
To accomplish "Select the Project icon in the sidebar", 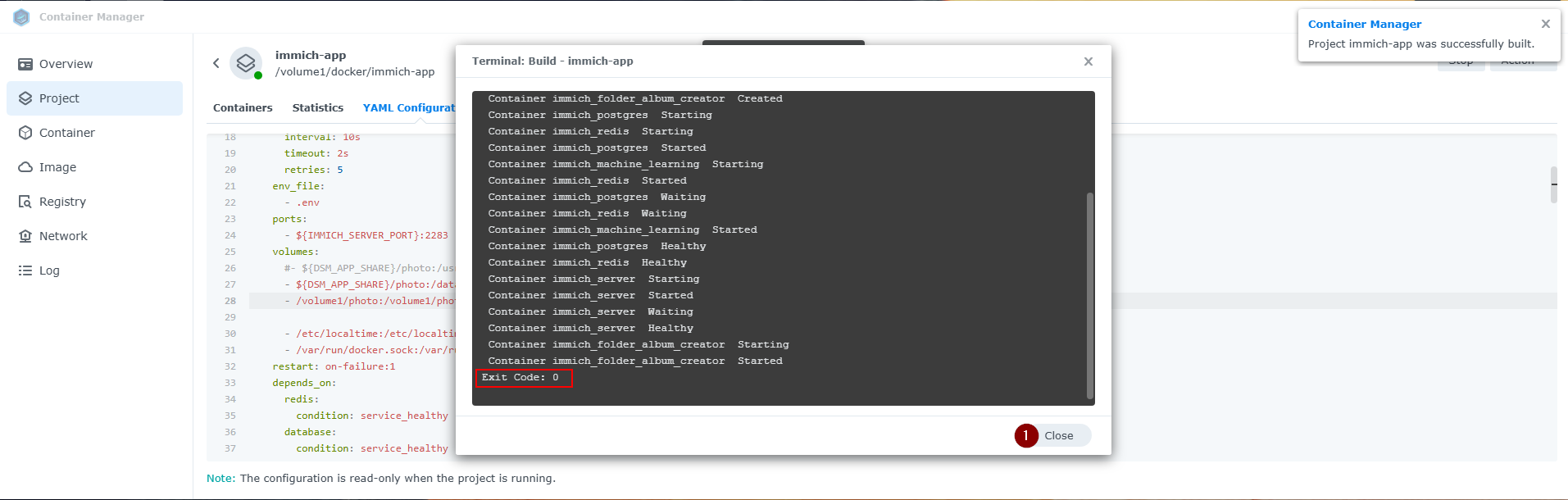I will coord(25,98).
